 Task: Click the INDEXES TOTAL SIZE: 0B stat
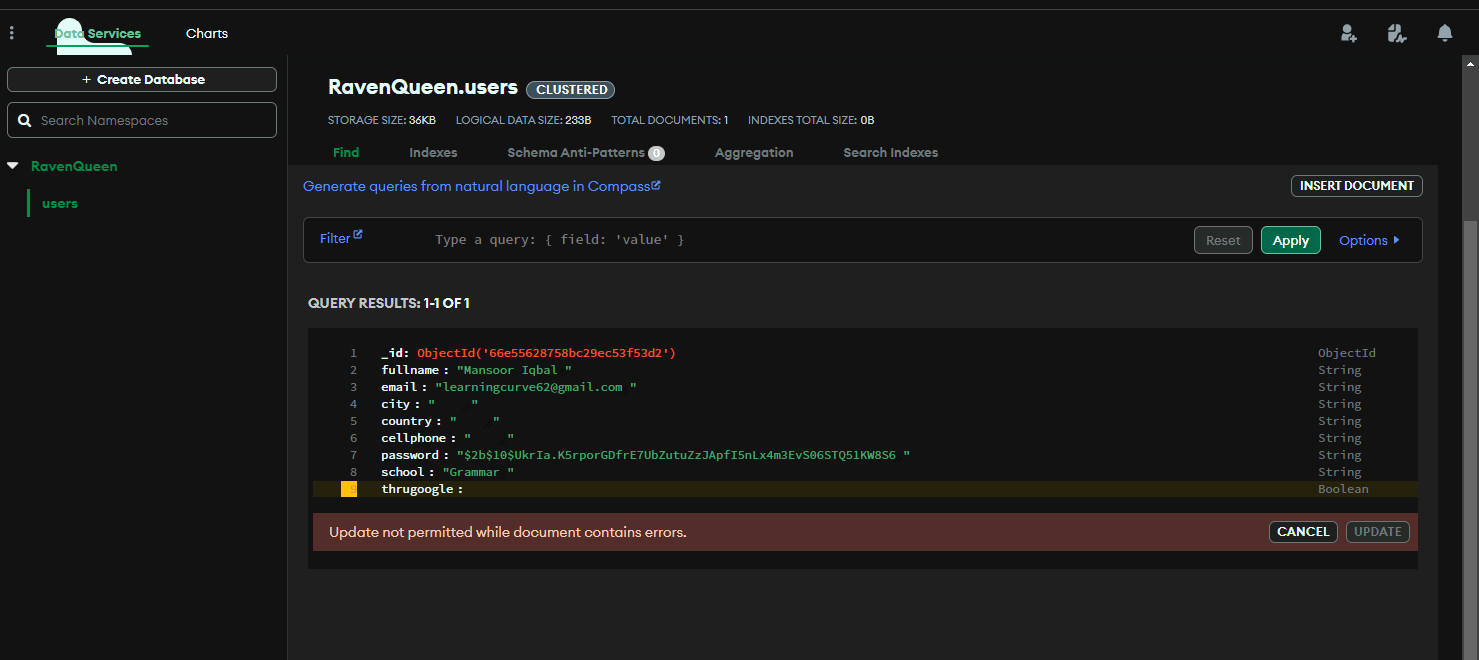click(811, 120)
